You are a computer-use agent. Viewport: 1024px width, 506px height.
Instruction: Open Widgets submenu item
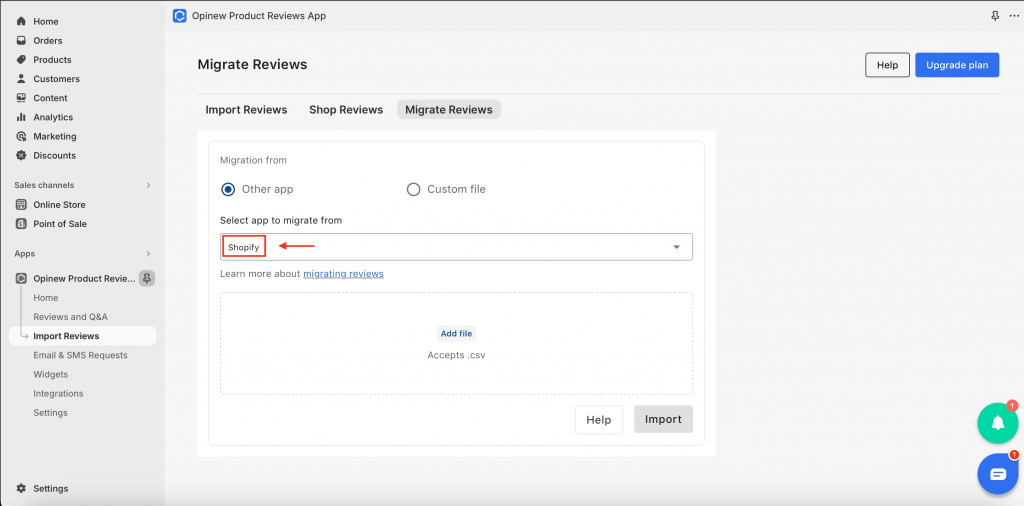pyautogui.click(x=50, y=374)
